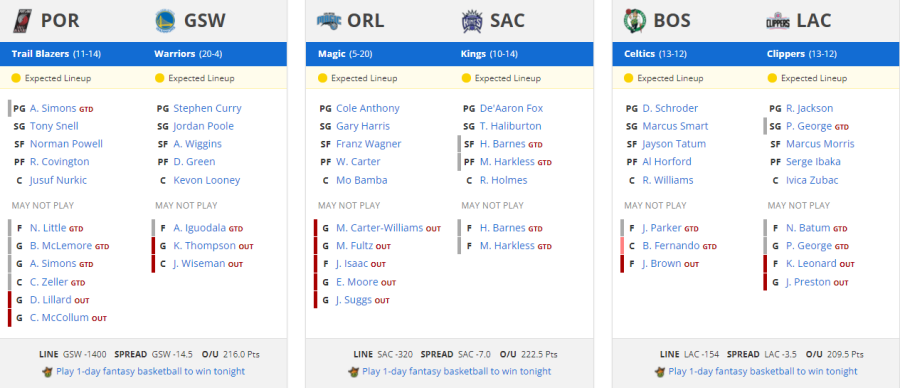Click fantasy basketball icon under BOS-LAC game

click(x=661, y=371)
